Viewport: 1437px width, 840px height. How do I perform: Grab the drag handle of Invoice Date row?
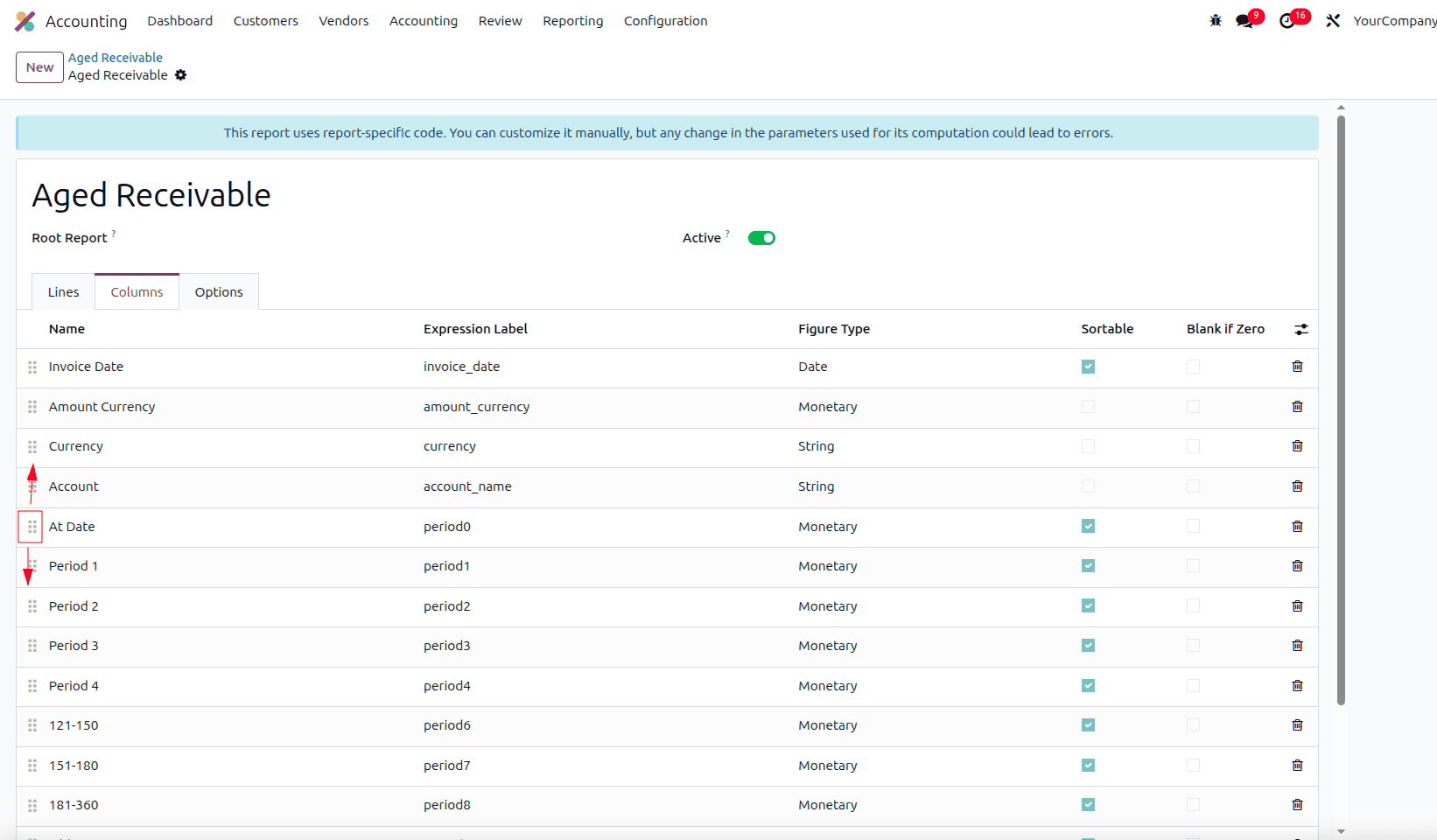click(x=32, y=367)
